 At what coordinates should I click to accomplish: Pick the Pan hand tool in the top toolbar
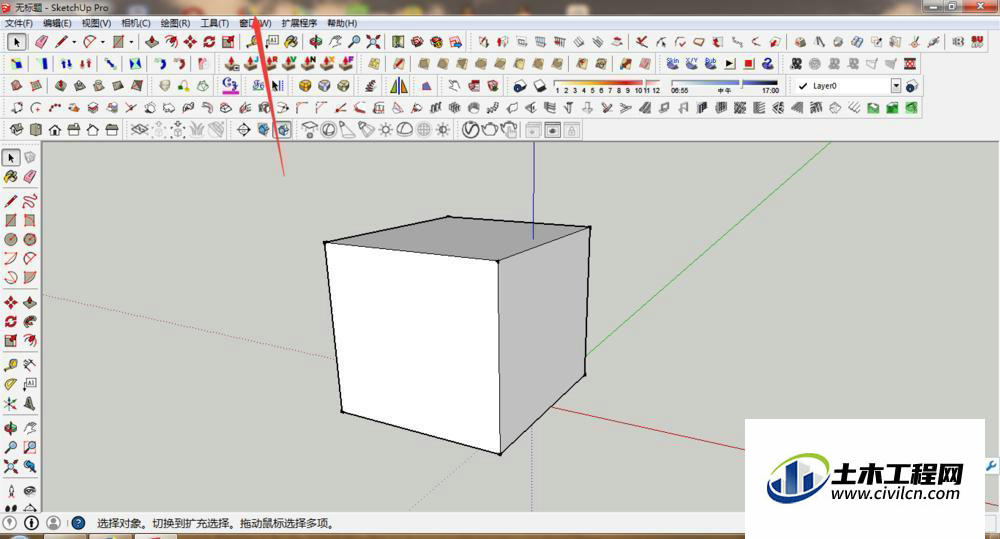[x=335, y=42]
